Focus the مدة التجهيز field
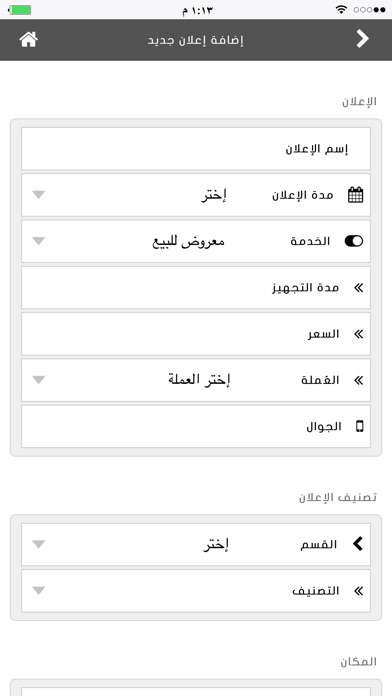 click(x=196, y=288)
